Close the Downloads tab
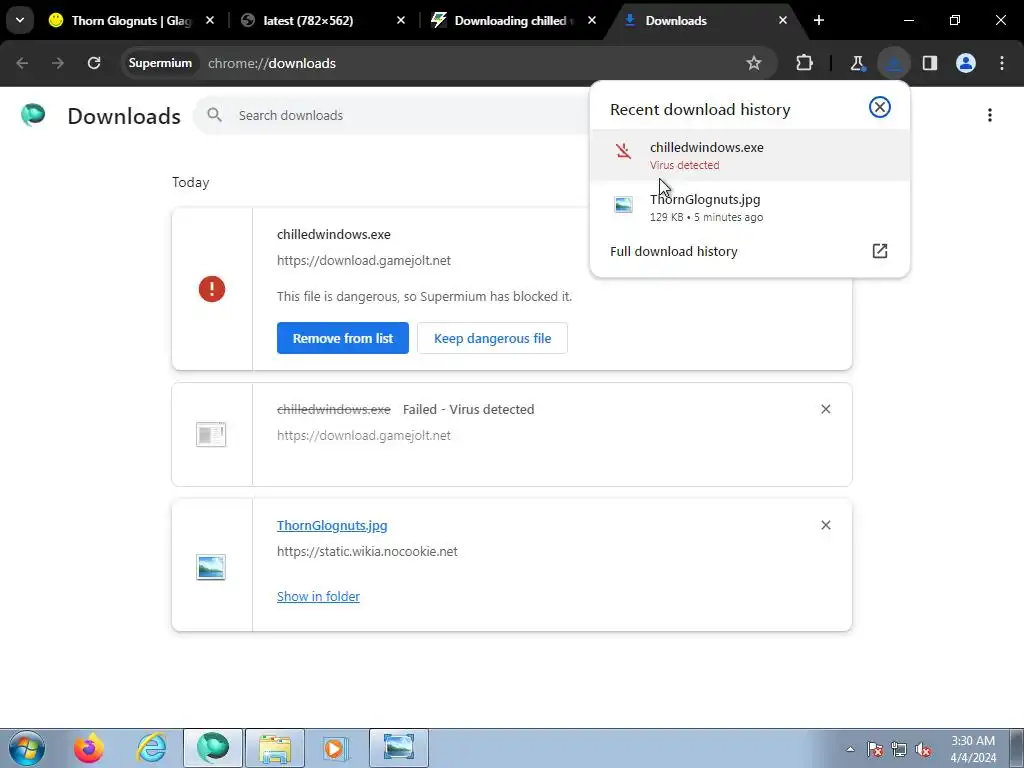This screenshot has width=1024, height=768. (x=783, y=20)
